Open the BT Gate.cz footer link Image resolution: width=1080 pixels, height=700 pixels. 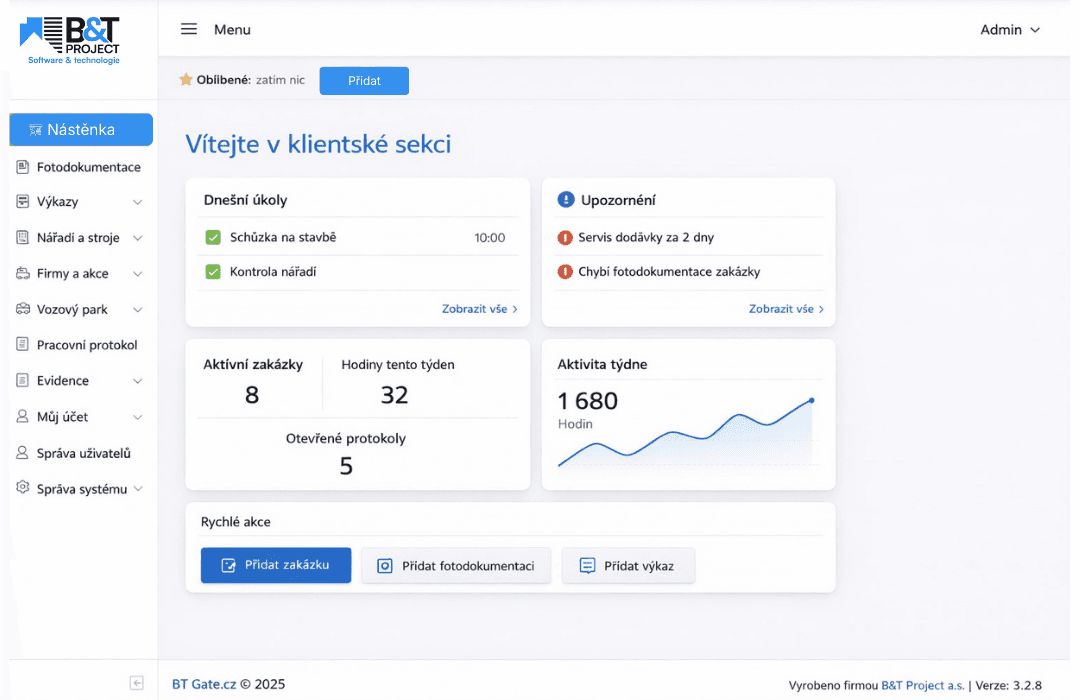pyautogui.click(x=203, y=684)
